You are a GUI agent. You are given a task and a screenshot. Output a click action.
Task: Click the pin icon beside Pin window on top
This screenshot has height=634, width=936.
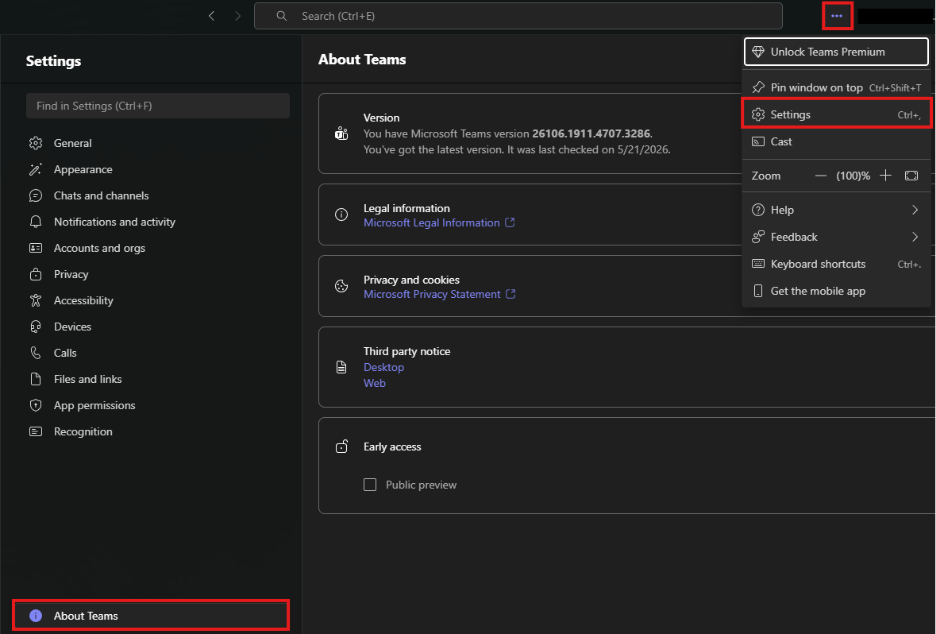758,87
